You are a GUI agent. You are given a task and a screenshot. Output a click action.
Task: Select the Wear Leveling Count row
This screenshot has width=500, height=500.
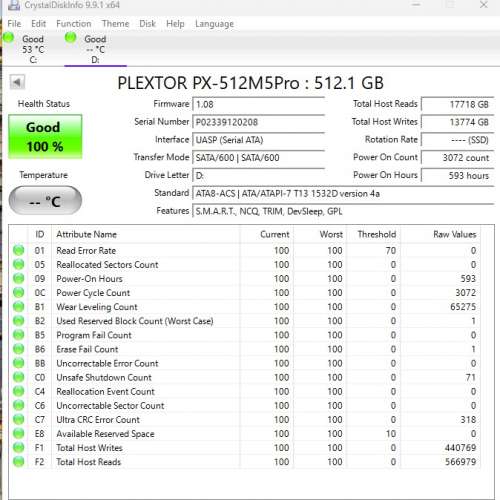(245, 307)
